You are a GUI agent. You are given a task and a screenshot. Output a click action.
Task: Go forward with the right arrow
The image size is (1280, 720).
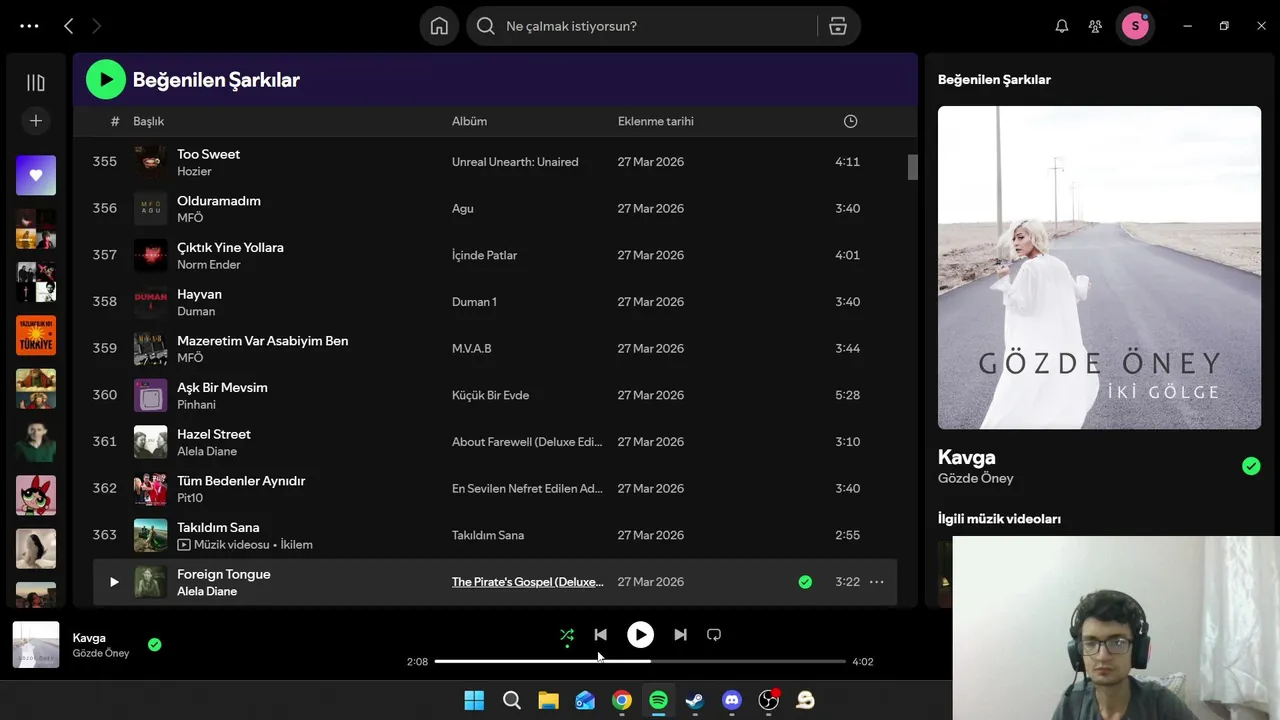96,26
